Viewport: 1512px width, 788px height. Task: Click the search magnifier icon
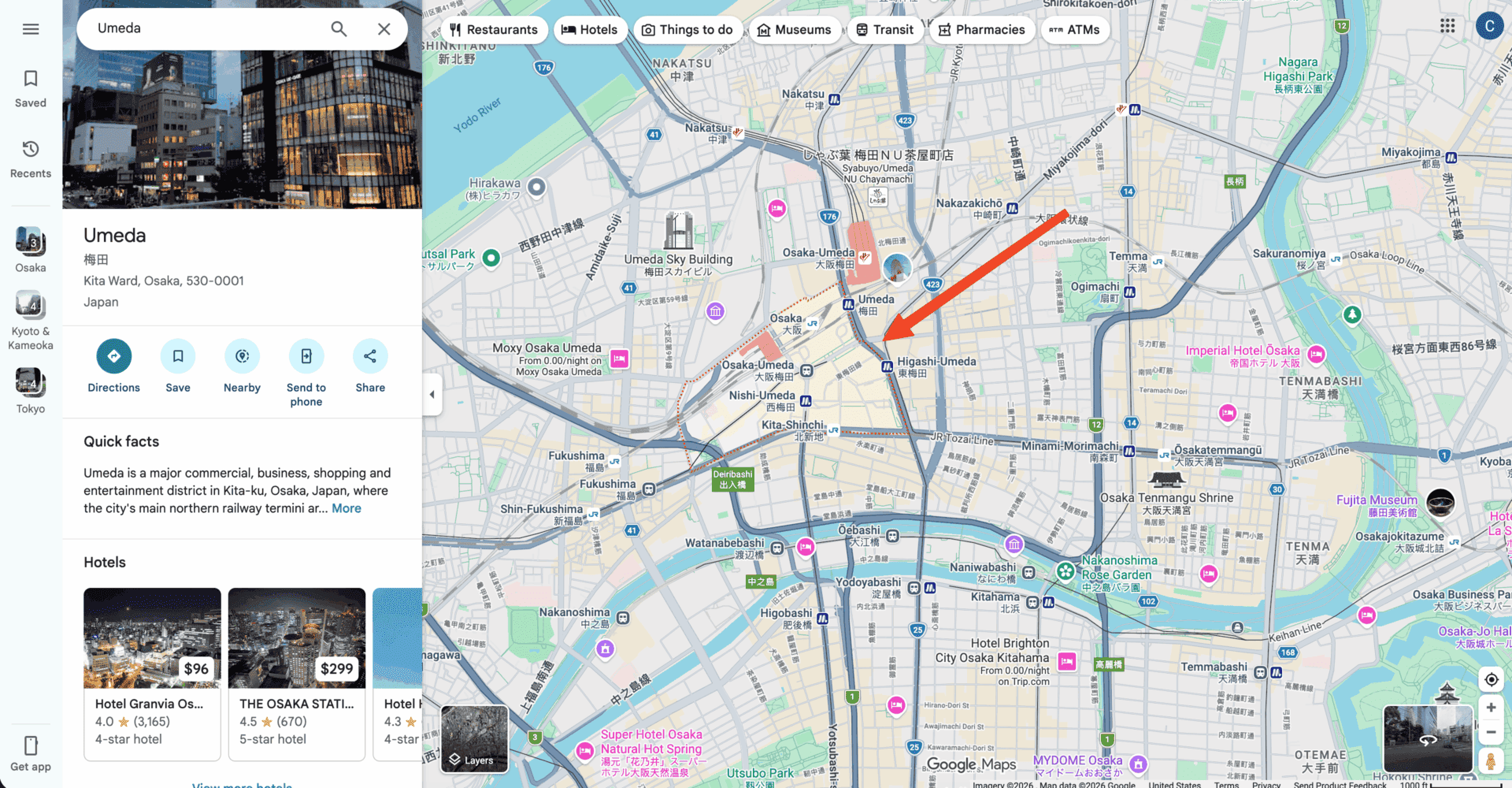coord(339,29)
